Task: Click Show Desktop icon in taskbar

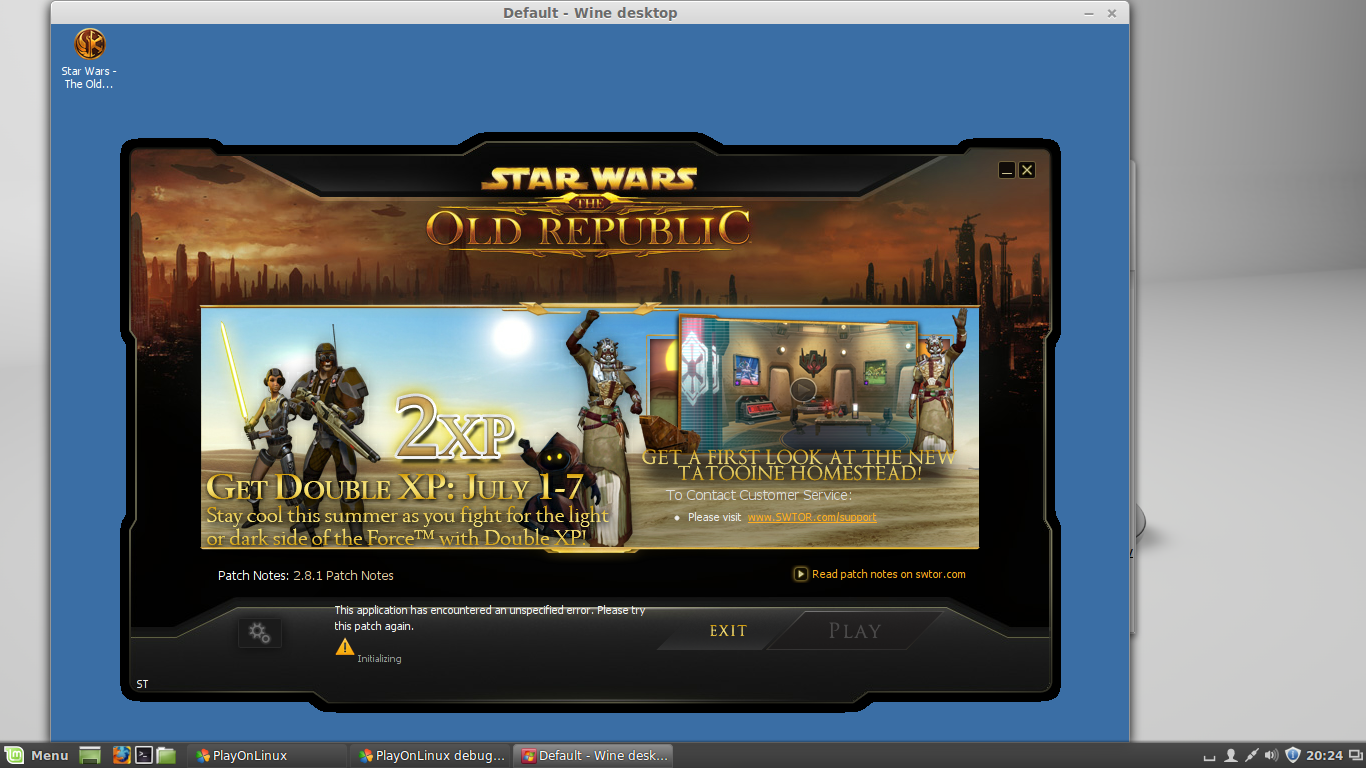Action: 90,755
